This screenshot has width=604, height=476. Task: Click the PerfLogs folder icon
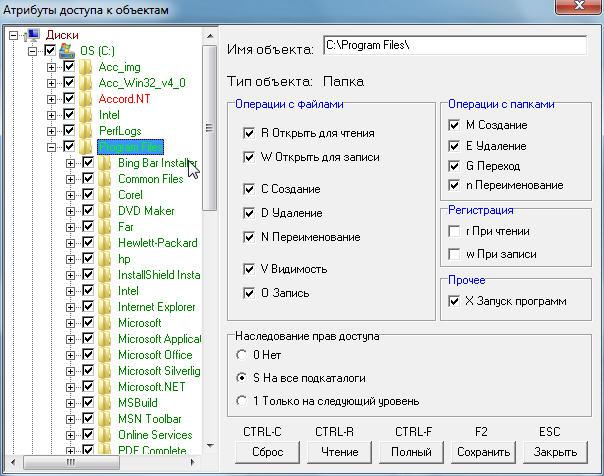86,131
